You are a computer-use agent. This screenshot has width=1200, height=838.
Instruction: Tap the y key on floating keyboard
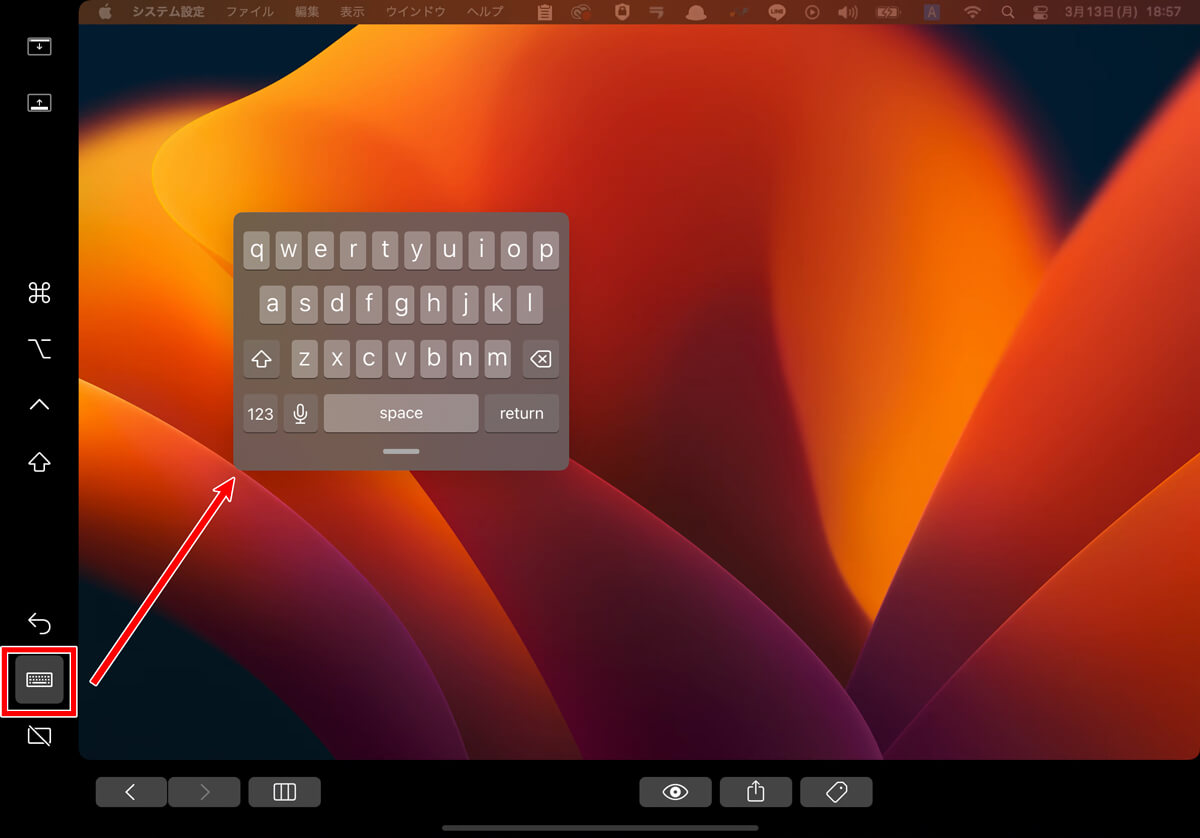point(417,251)
